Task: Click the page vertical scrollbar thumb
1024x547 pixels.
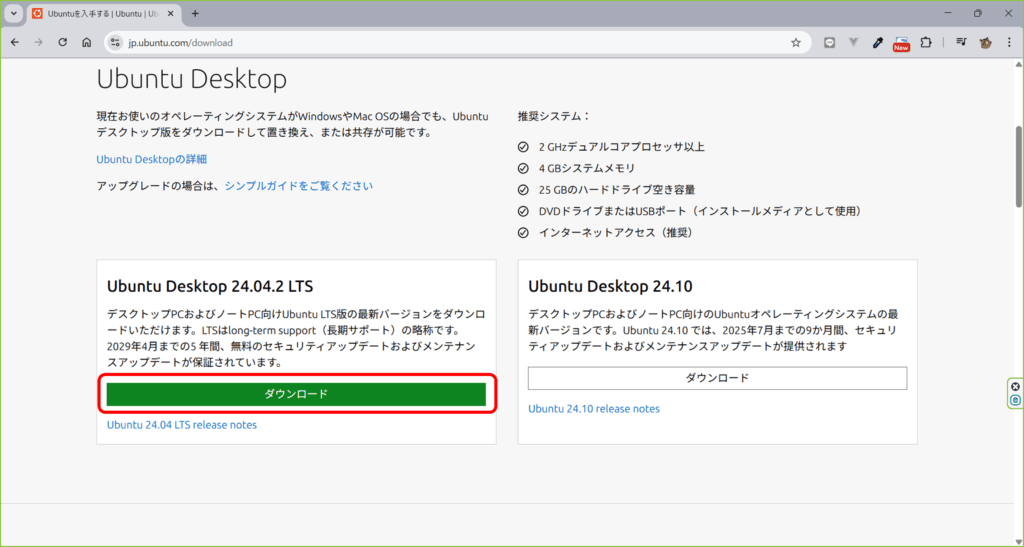Action: click(1019, 166)
